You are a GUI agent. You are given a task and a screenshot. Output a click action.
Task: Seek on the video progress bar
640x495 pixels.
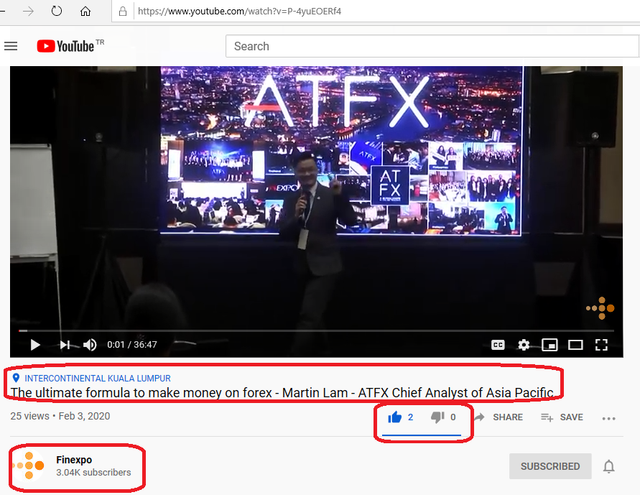(x=316, y=331)
